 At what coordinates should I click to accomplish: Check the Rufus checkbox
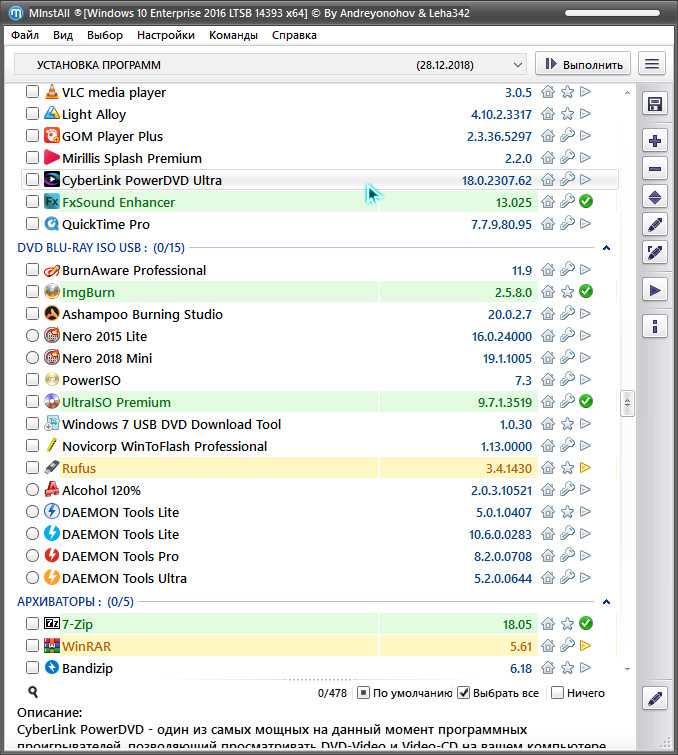pos(33,468)
